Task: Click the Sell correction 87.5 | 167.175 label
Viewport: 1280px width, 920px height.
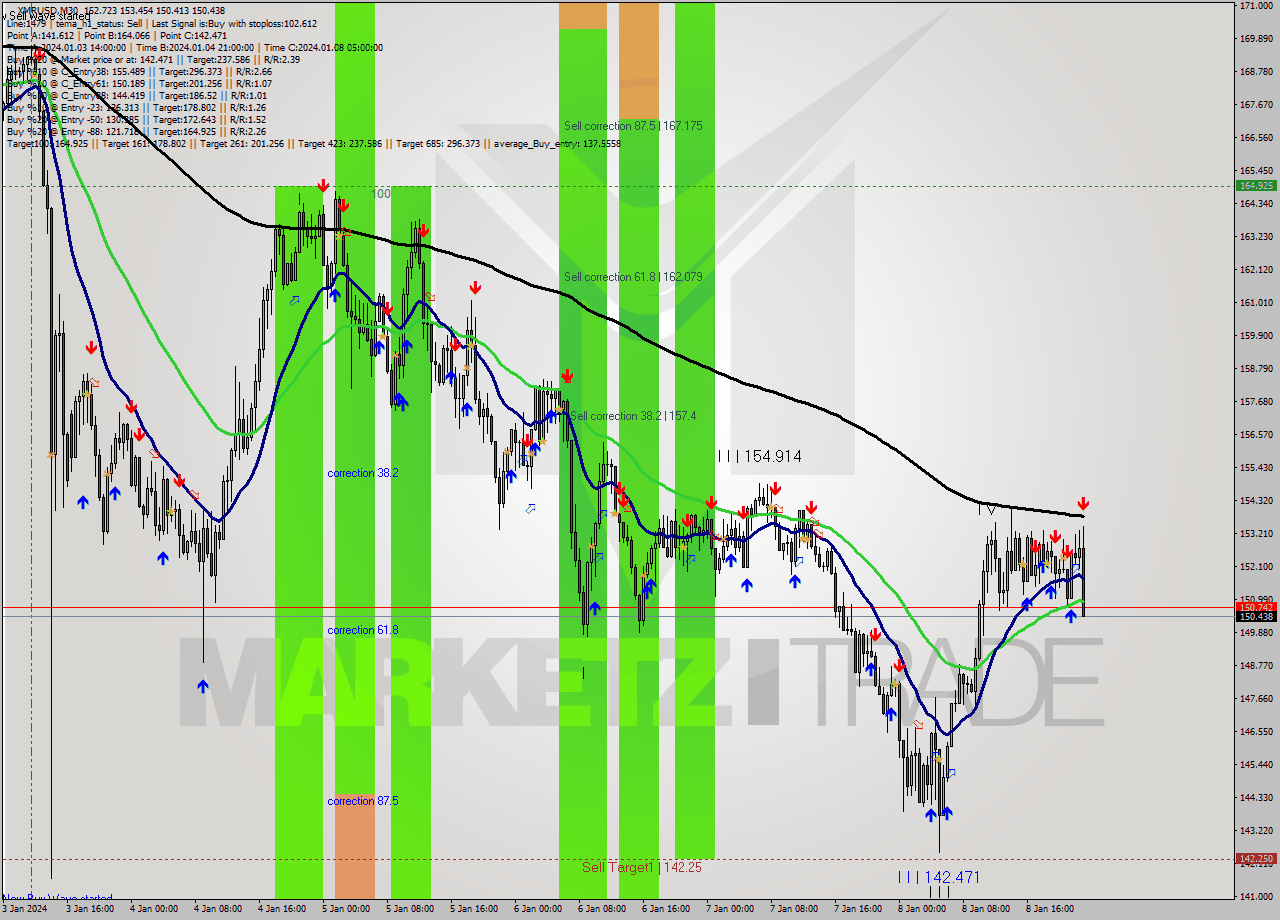Action: point(633,126)
